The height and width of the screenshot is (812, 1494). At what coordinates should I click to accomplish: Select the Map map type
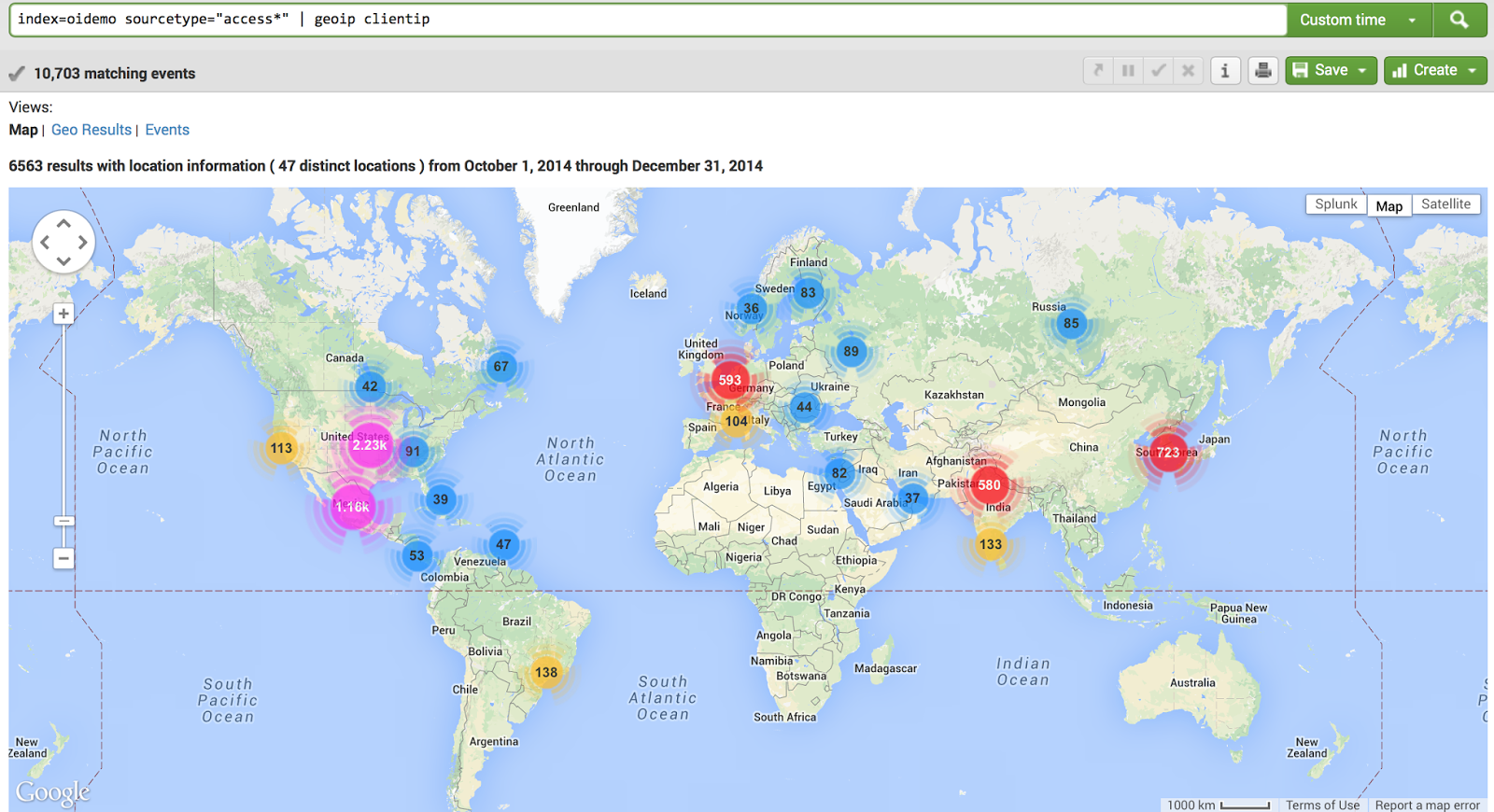[x=1389, y=205]
